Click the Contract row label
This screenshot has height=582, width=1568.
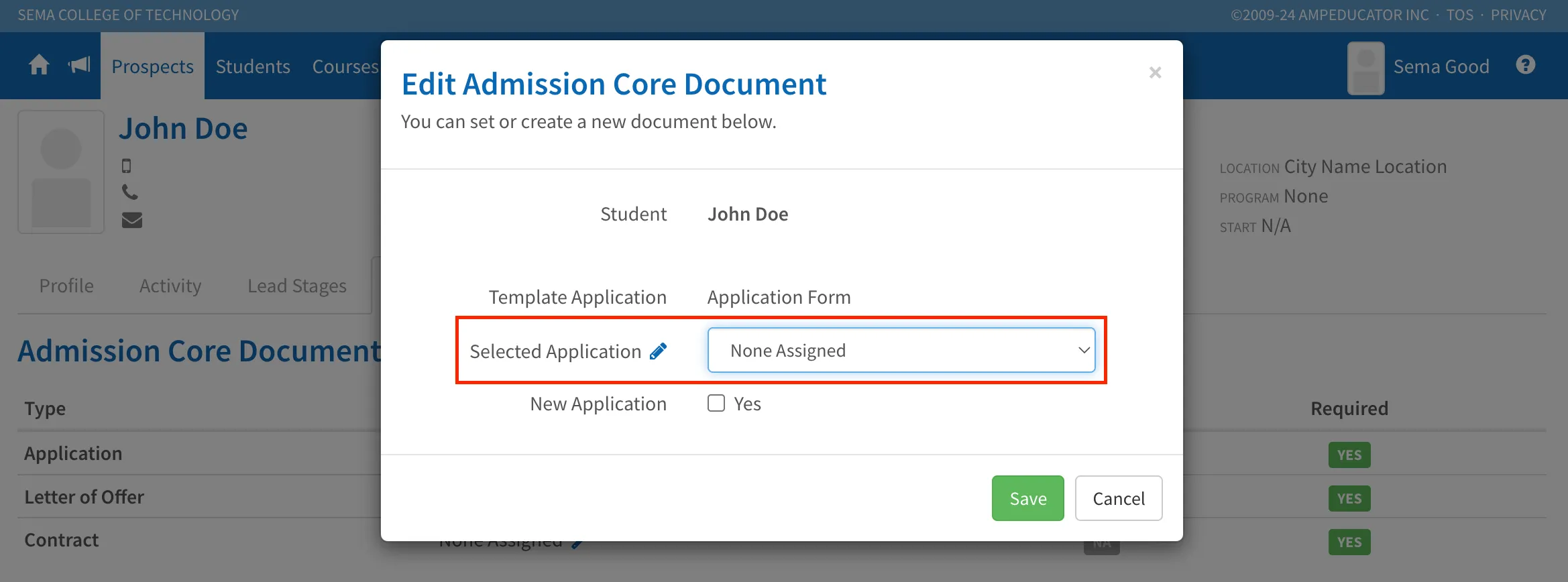point(62,540)
